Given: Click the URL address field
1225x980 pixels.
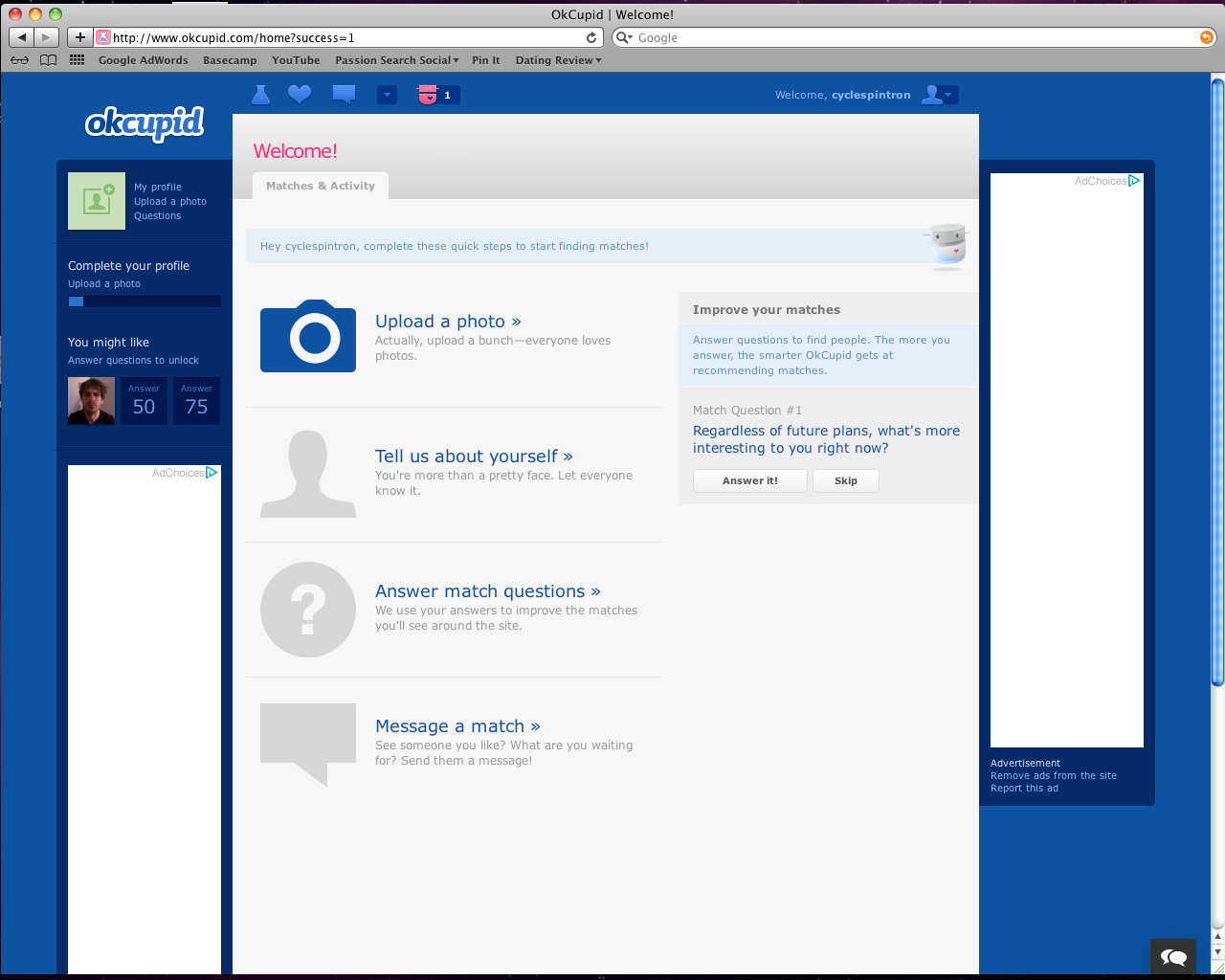Looking at the screenshot, I should (348, 37).
